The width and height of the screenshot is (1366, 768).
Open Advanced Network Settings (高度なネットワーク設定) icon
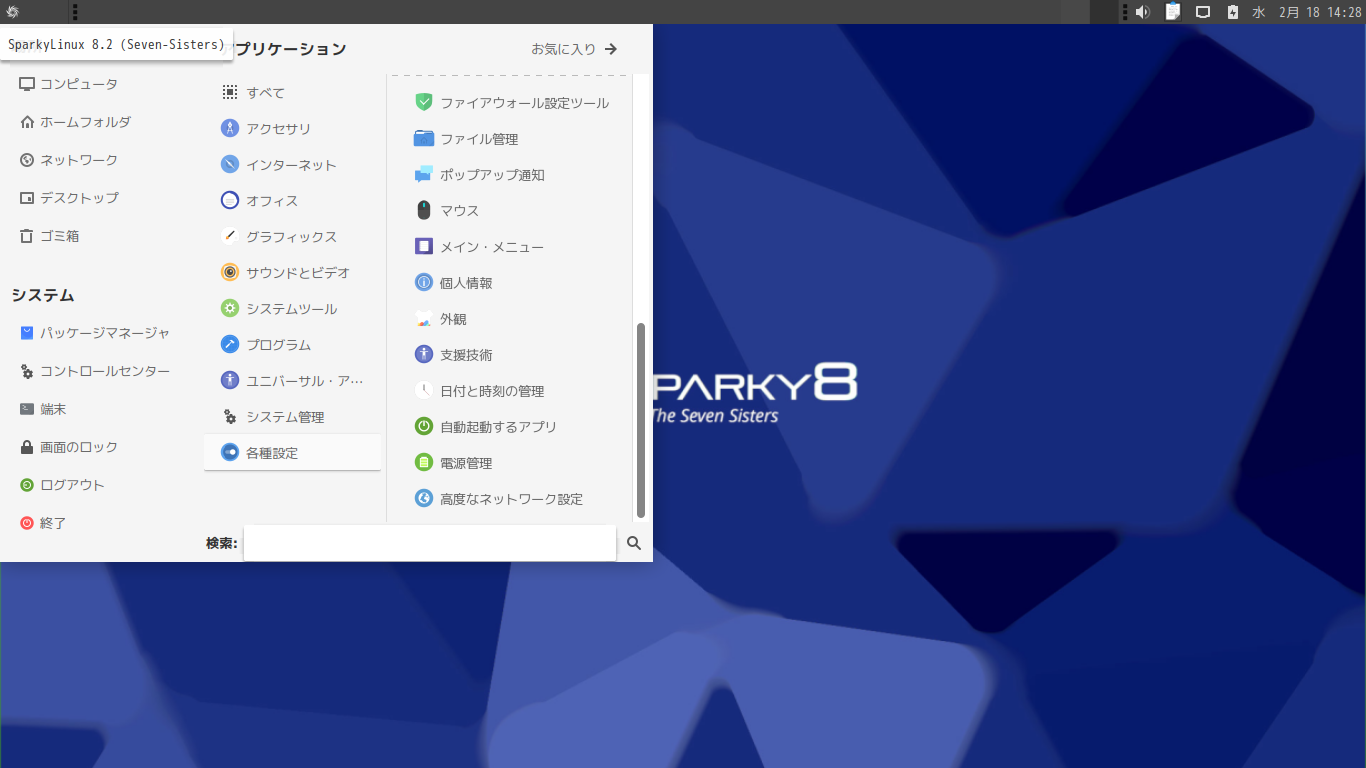coord(423,498)
